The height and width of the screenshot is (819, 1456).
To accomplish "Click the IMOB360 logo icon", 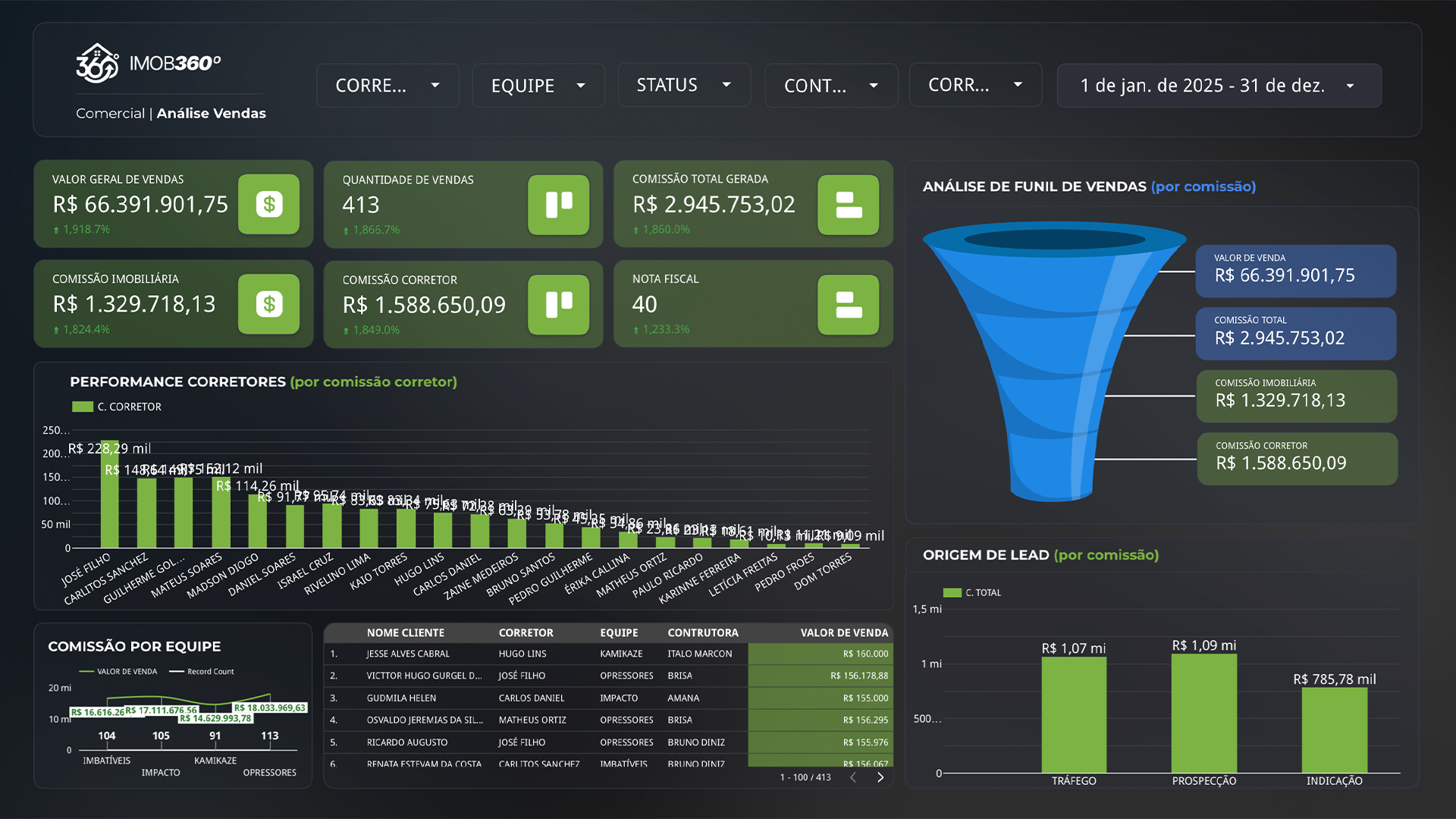I will coord(98,63).
